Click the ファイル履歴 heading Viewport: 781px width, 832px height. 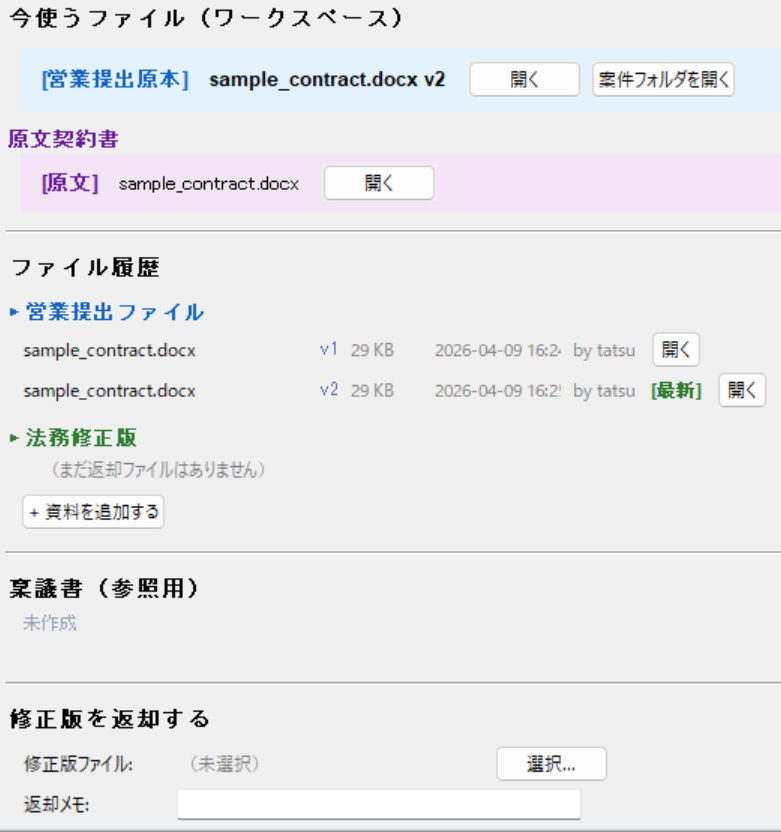coord(85,267)
